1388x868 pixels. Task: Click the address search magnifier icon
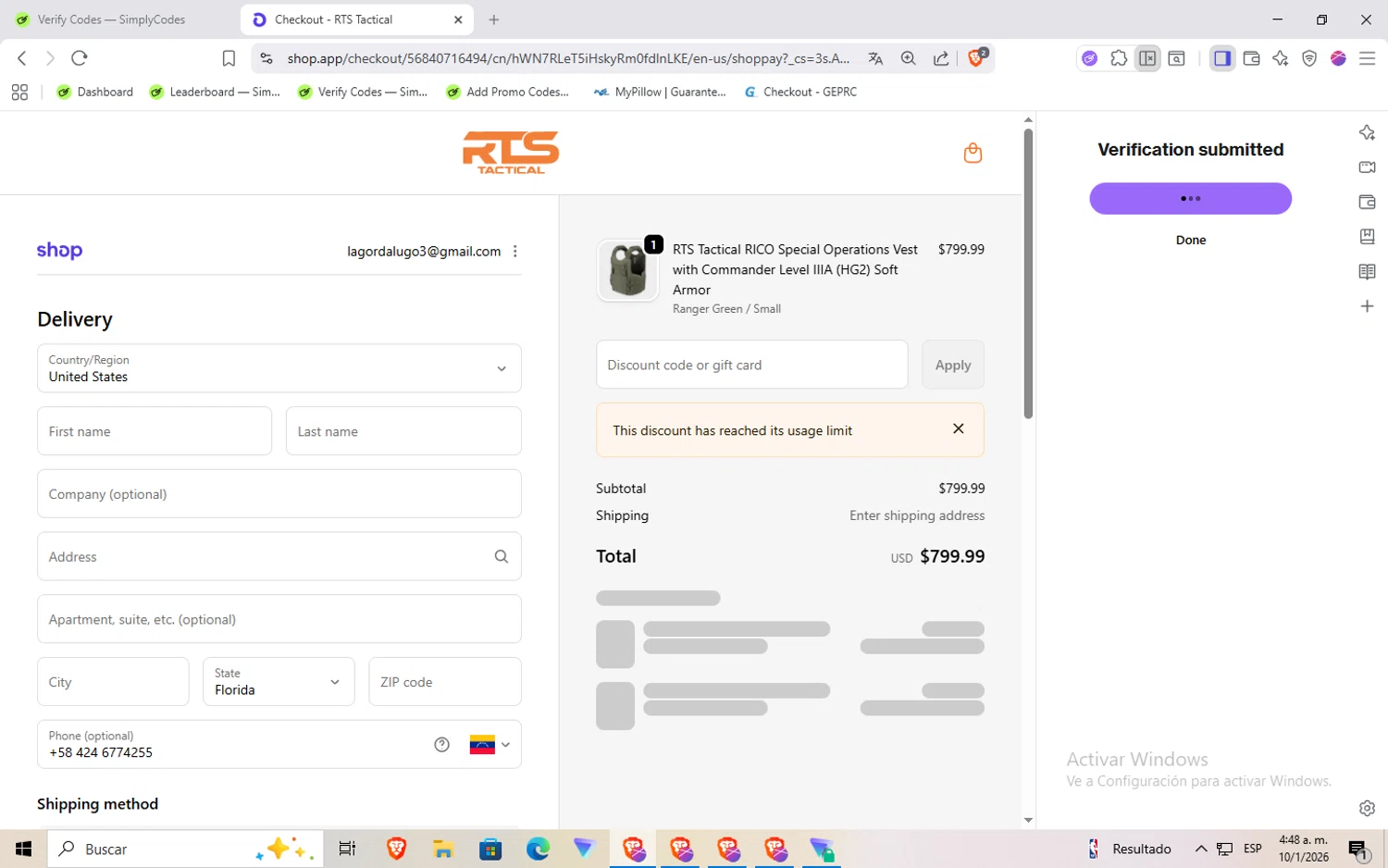[502, 556]
